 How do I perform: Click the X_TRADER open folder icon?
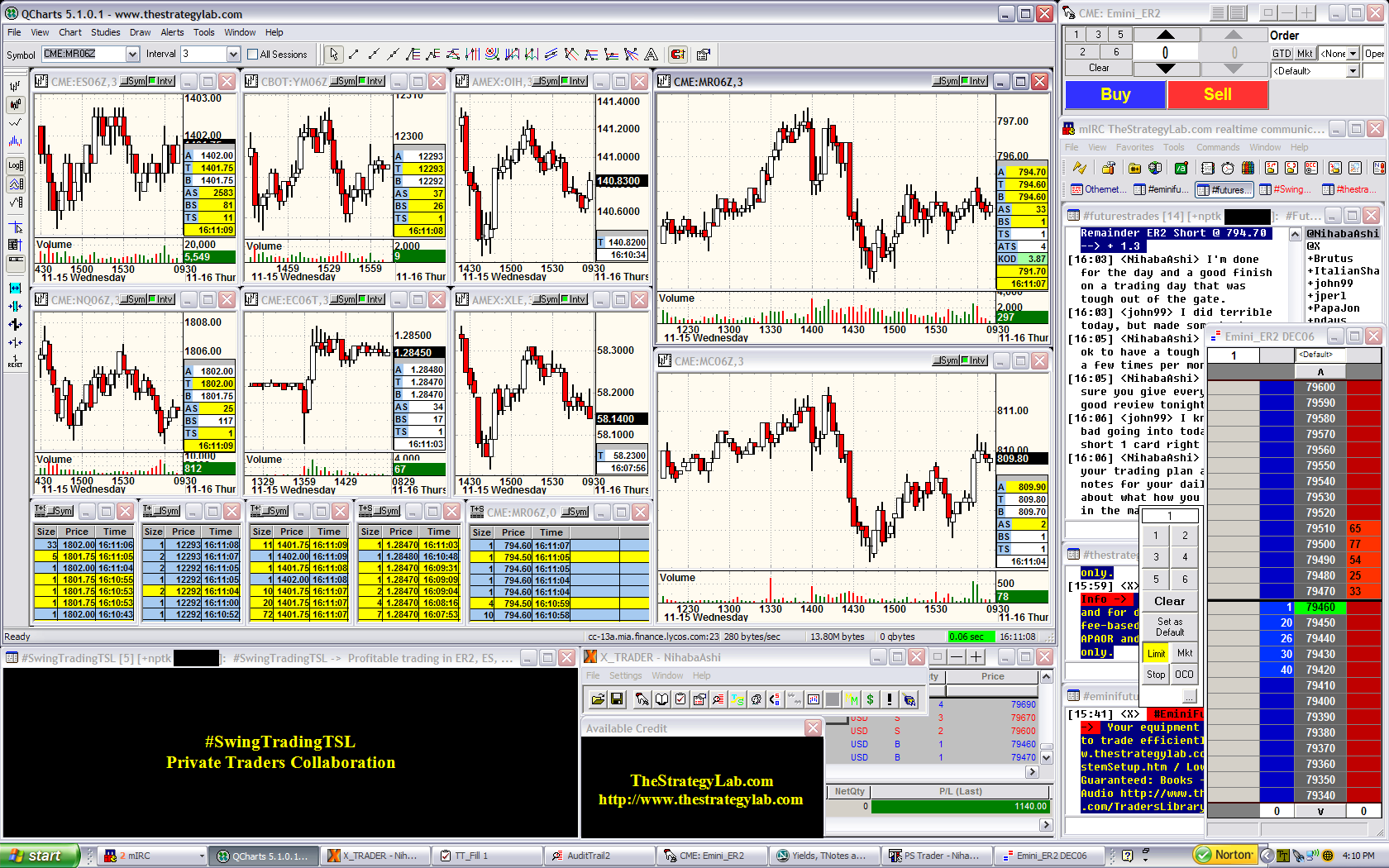pyautogui.click(x=598, y=699)
